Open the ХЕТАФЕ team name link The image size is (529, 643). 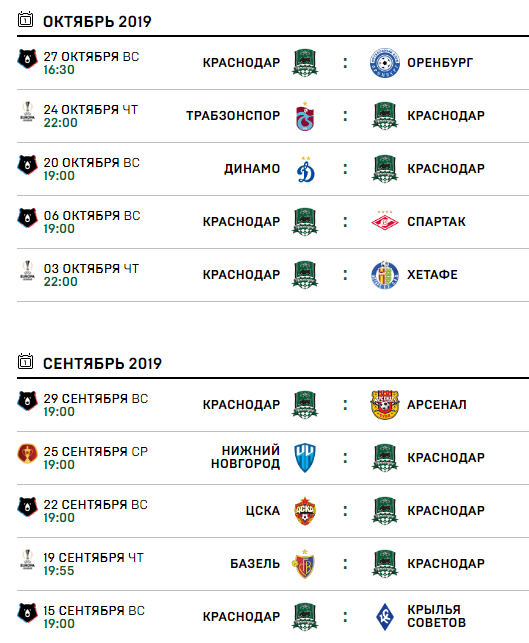[x=432, y=275]
